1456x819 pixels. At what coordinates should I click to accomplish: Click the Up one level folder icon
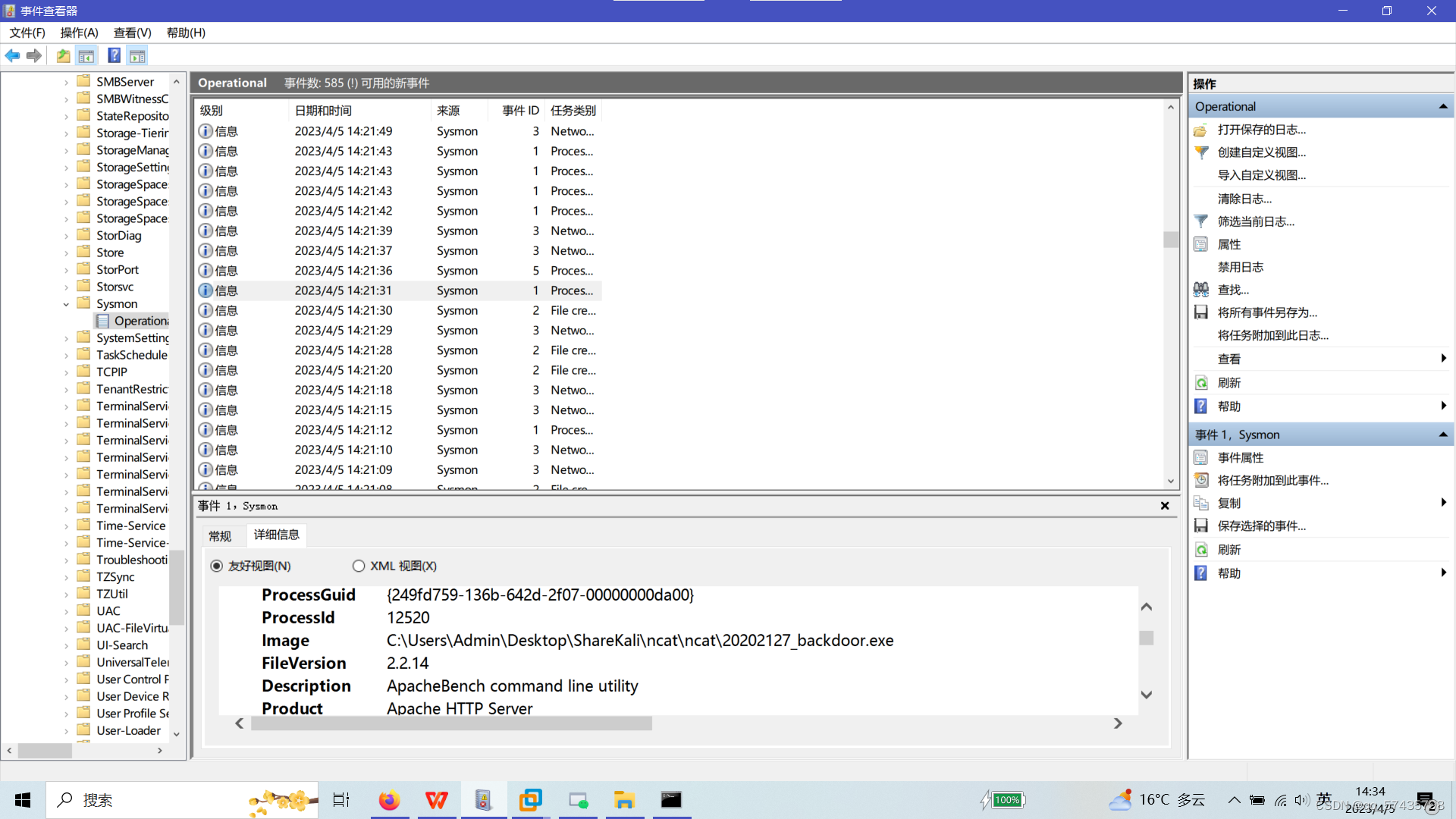point(64,55)
